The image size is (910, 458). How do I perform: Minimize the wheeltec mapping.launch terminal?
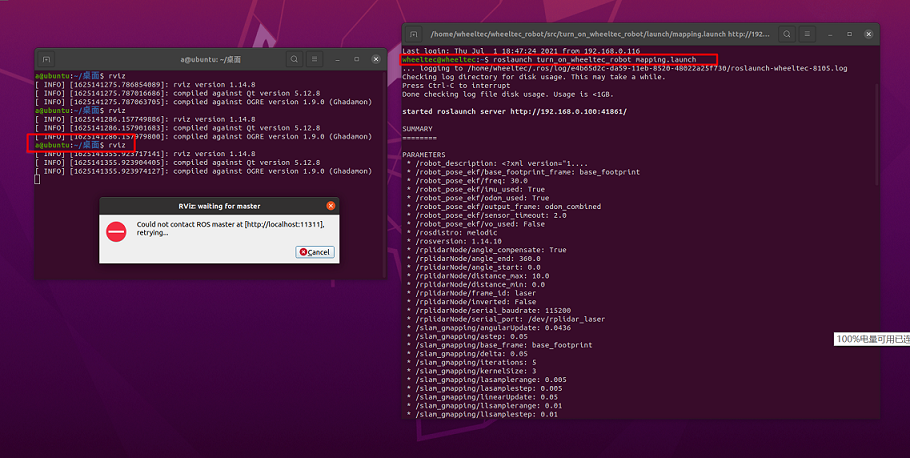[x=830, y=34]
